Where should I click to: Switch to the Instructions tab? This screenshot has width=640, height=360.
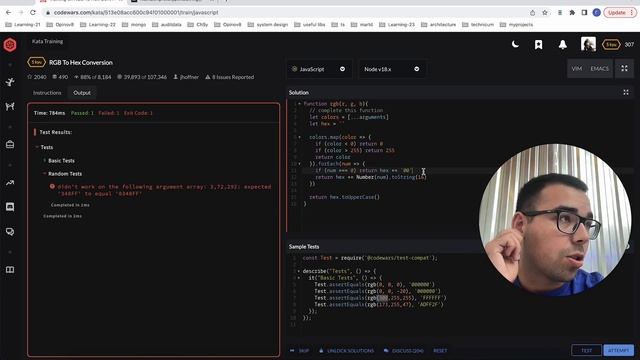coord(47,93)
